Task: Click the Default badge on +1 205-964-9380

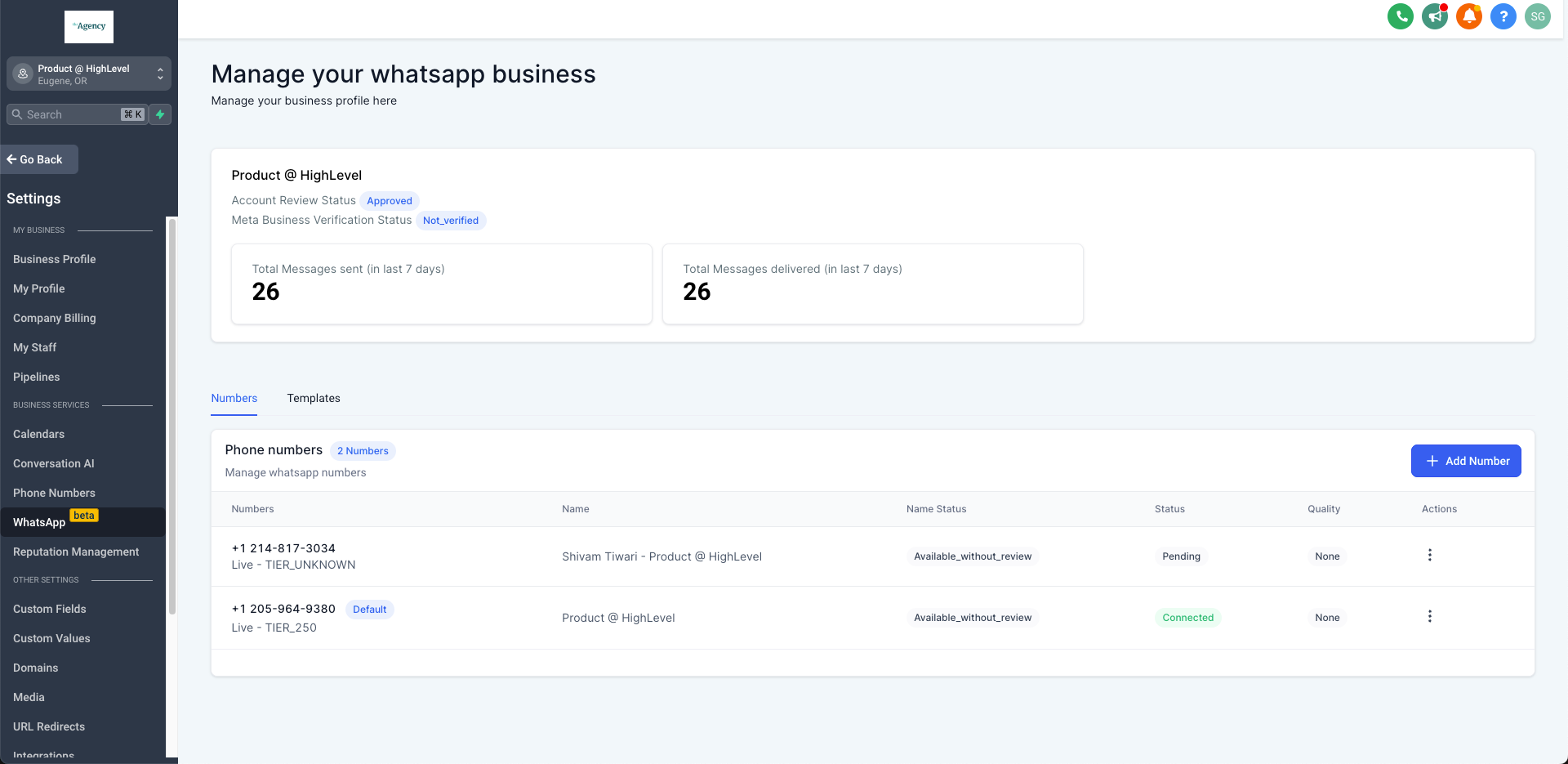Action: [369, 610]
